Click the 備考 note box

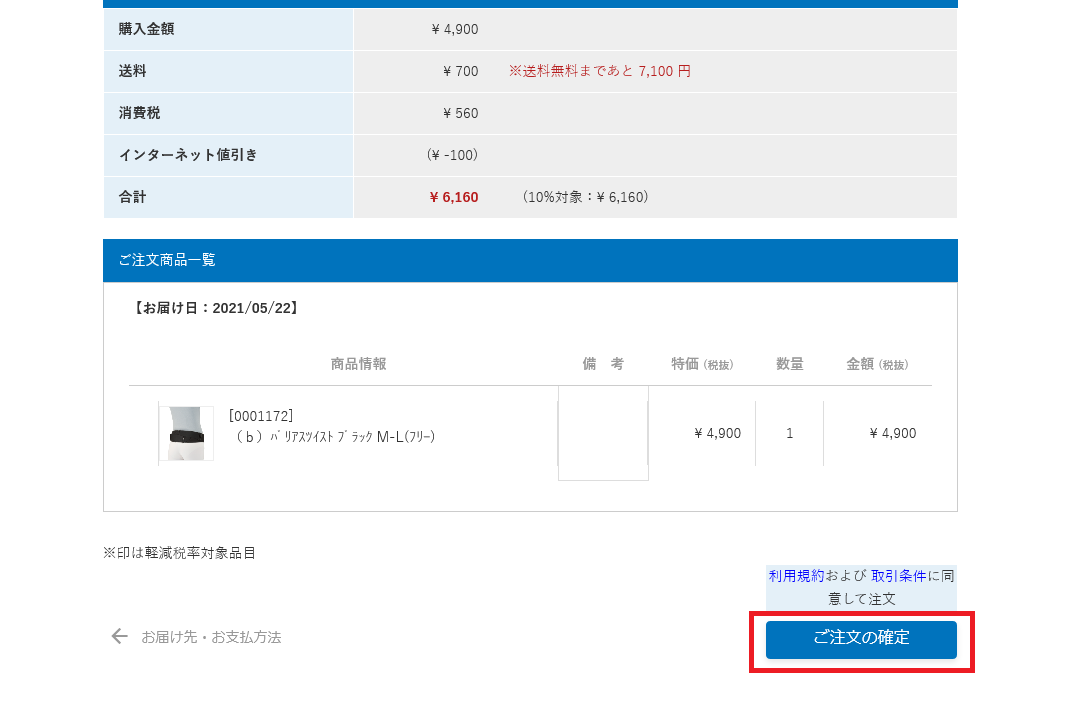[x=603, y=433]
